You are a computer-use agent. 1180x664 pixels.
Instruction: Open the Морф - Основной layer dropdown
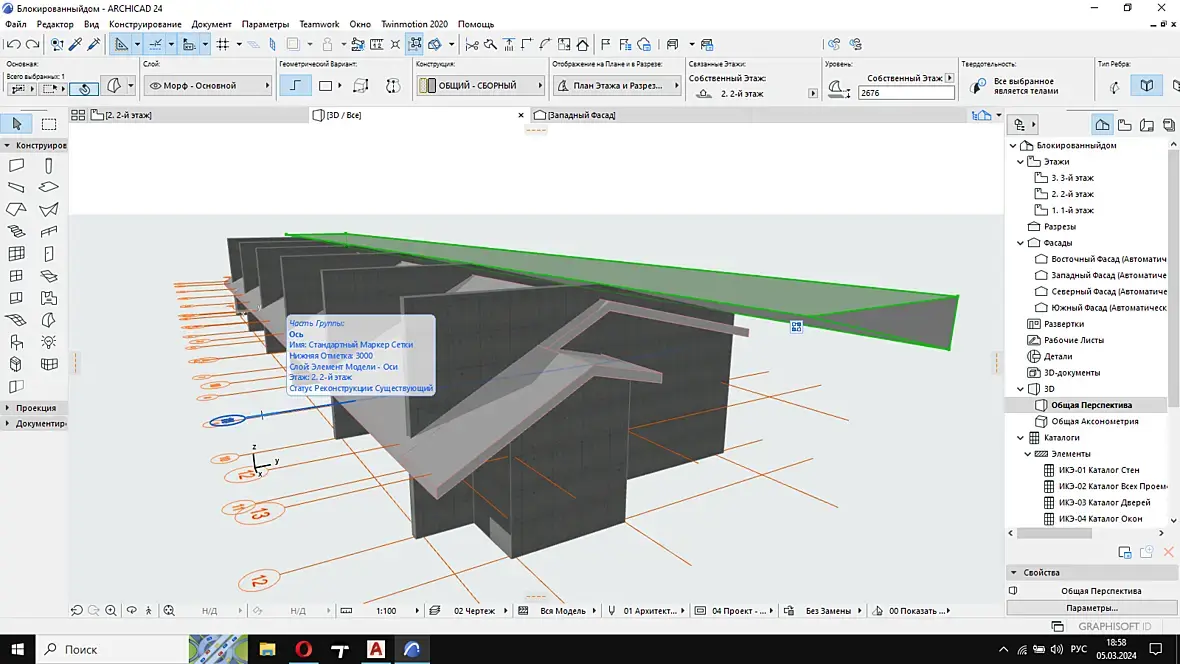point(208,86)
